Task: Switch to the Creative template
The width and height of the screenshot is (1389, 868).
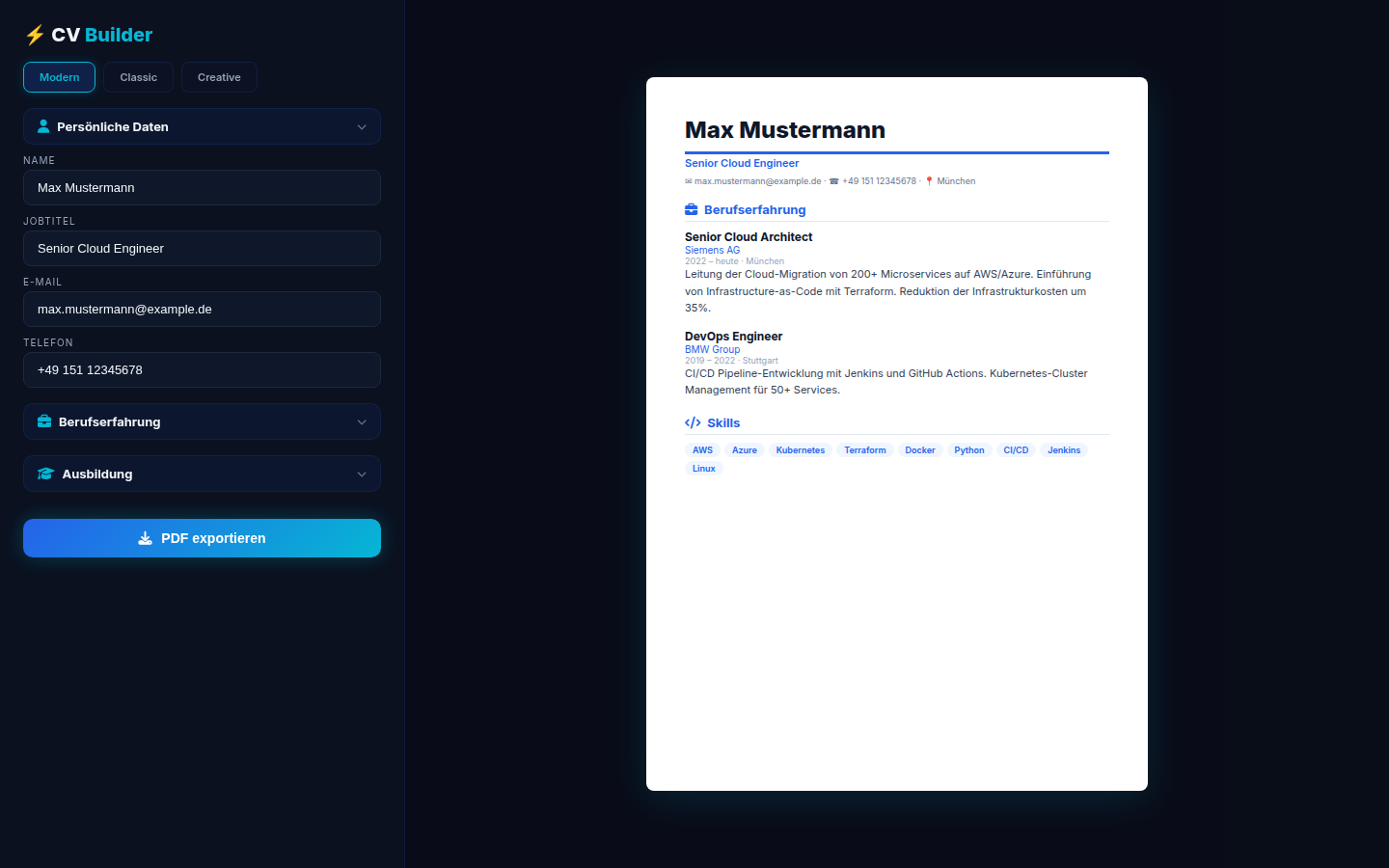Action: tap(219, 77)
